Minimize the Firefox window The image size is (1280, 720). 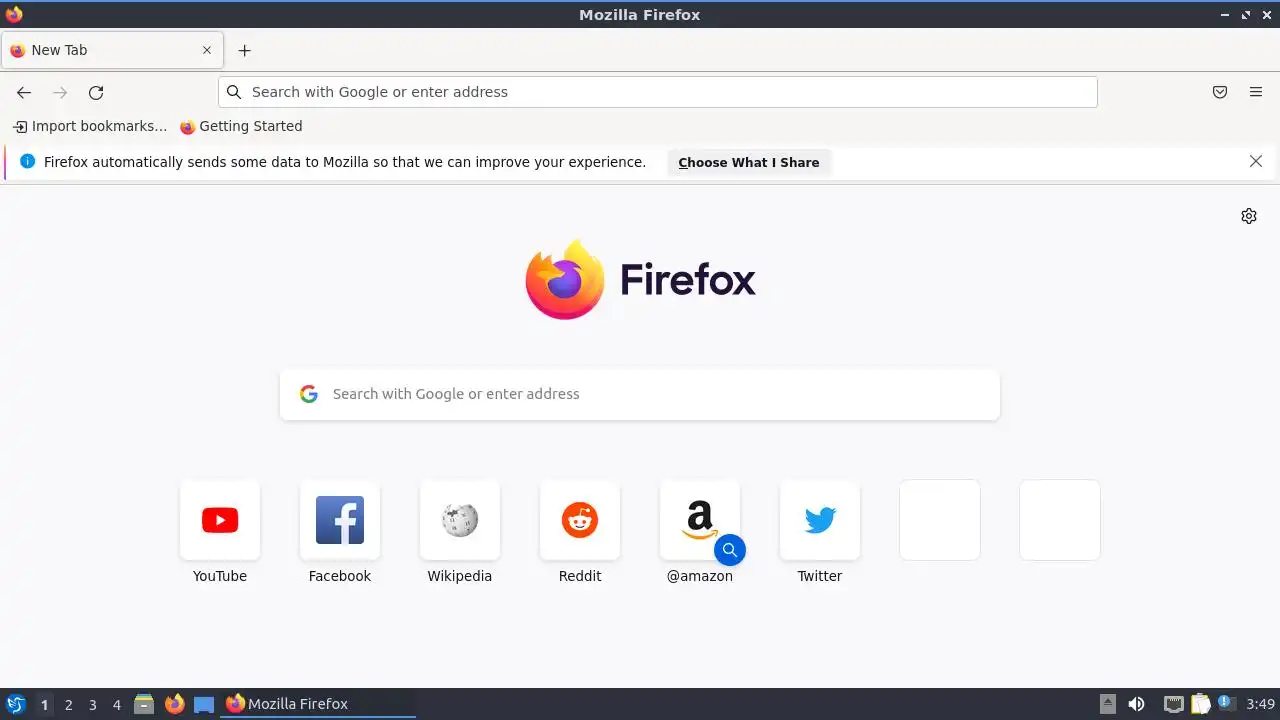pyautogui.click(x=1225, y=15)
